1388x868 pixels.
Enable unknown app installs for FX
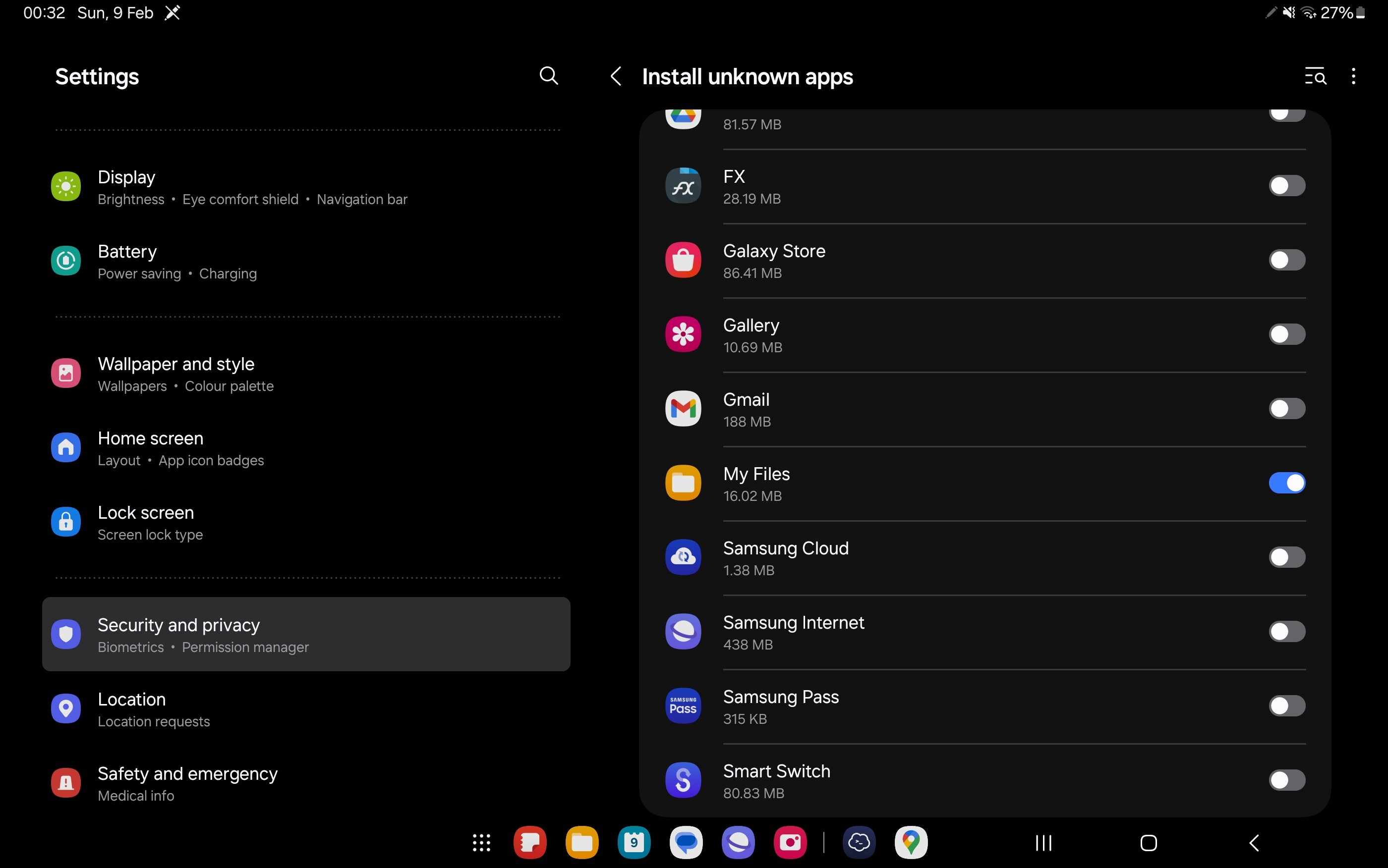point(1286,186)
